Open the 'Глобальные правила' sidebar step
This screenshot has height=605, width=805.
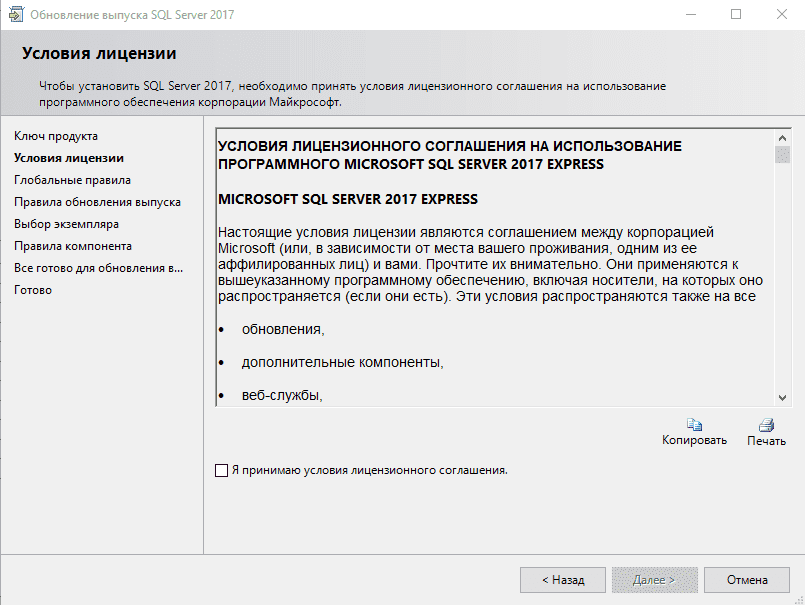point(72,180)
